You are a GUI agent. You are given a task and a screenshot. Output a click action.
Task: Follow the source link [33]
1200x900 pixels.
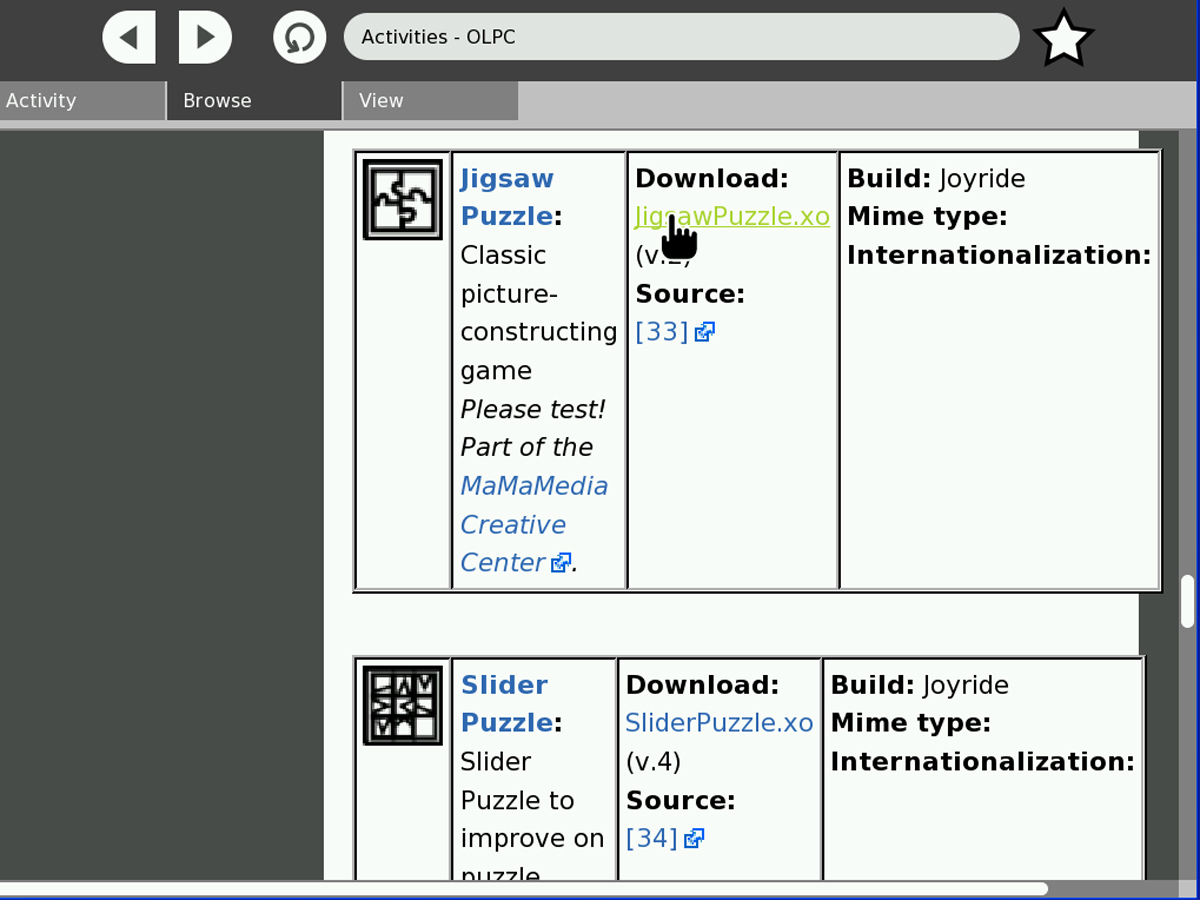click(661, 332)
